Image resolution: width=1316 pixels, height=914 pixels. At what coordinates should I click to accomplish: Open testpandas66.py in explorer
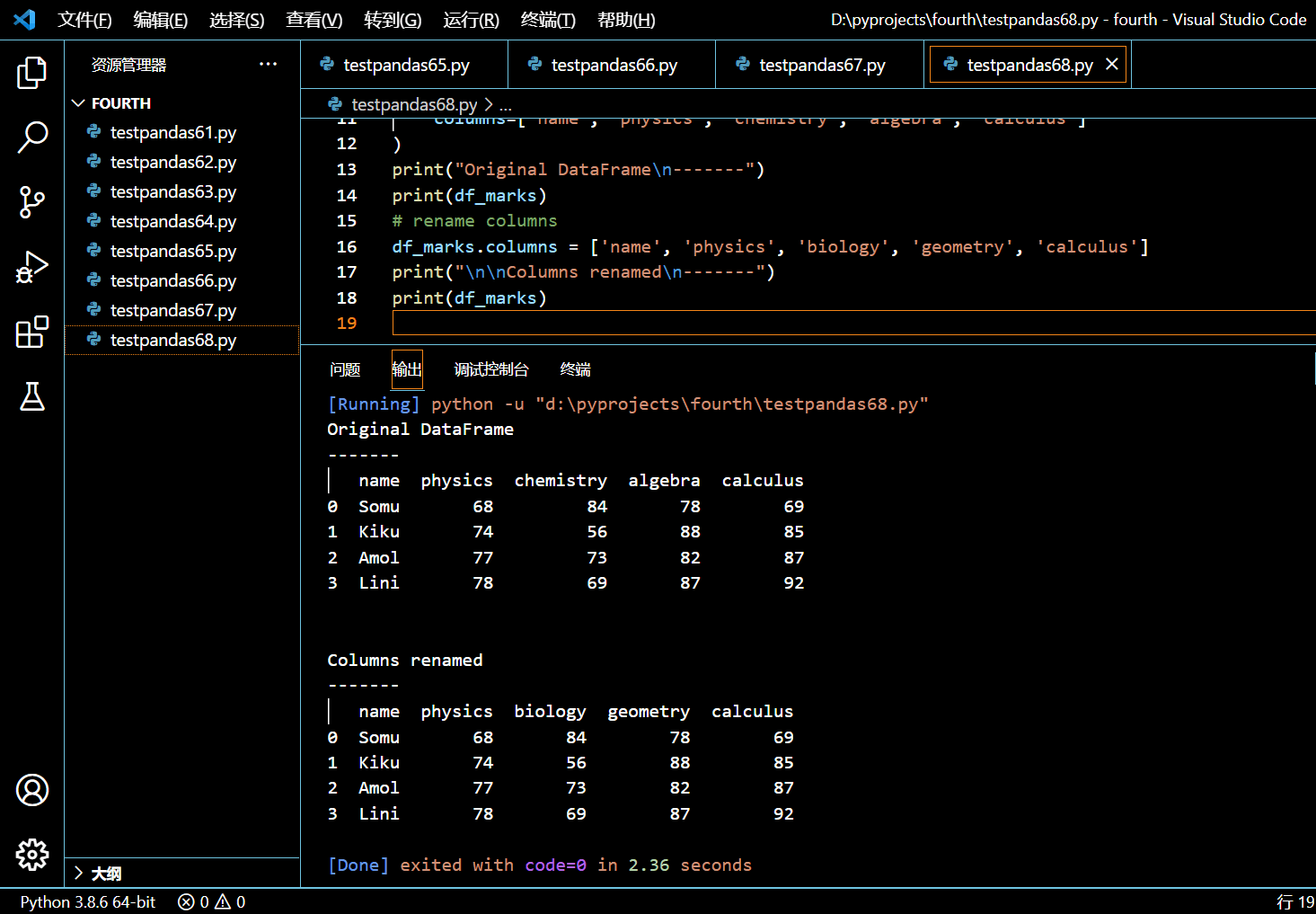(182, 280)
